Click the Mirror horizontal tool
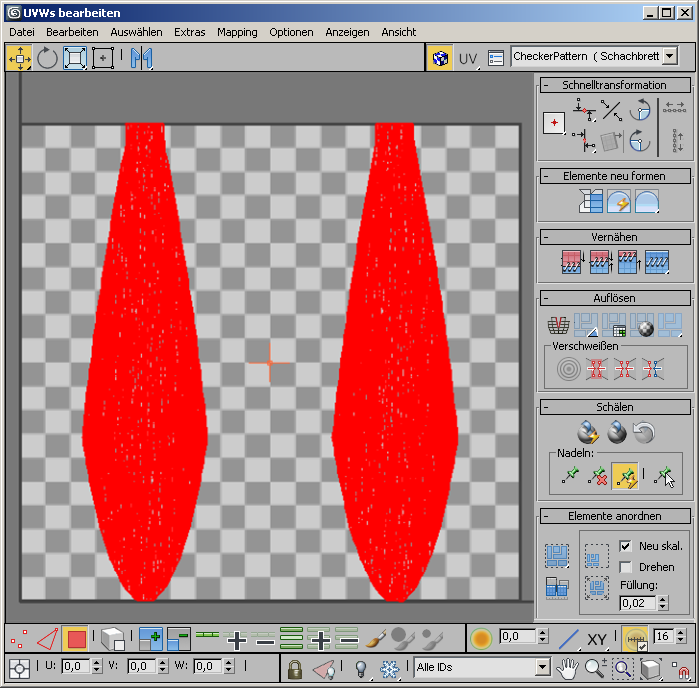 [x=141, y=58]
